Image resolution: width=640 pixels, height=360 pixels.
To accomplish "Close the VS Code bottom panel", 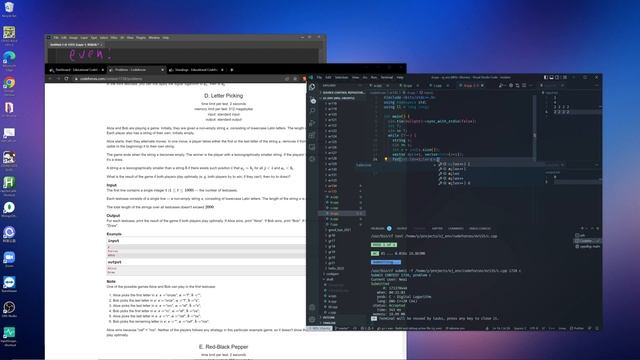I will tap(598, 228).
